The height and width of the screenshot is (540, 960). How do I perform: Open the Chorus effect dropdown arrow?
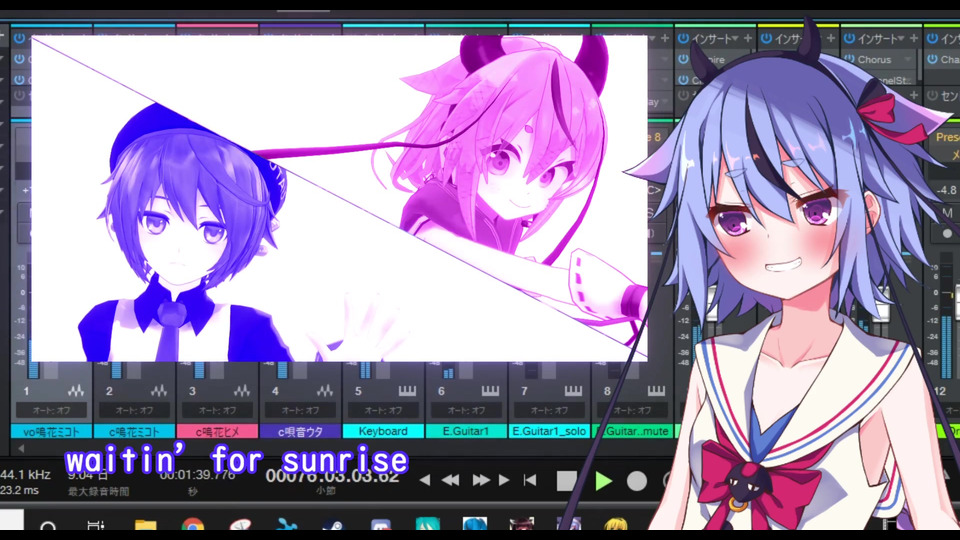(907, 59)
